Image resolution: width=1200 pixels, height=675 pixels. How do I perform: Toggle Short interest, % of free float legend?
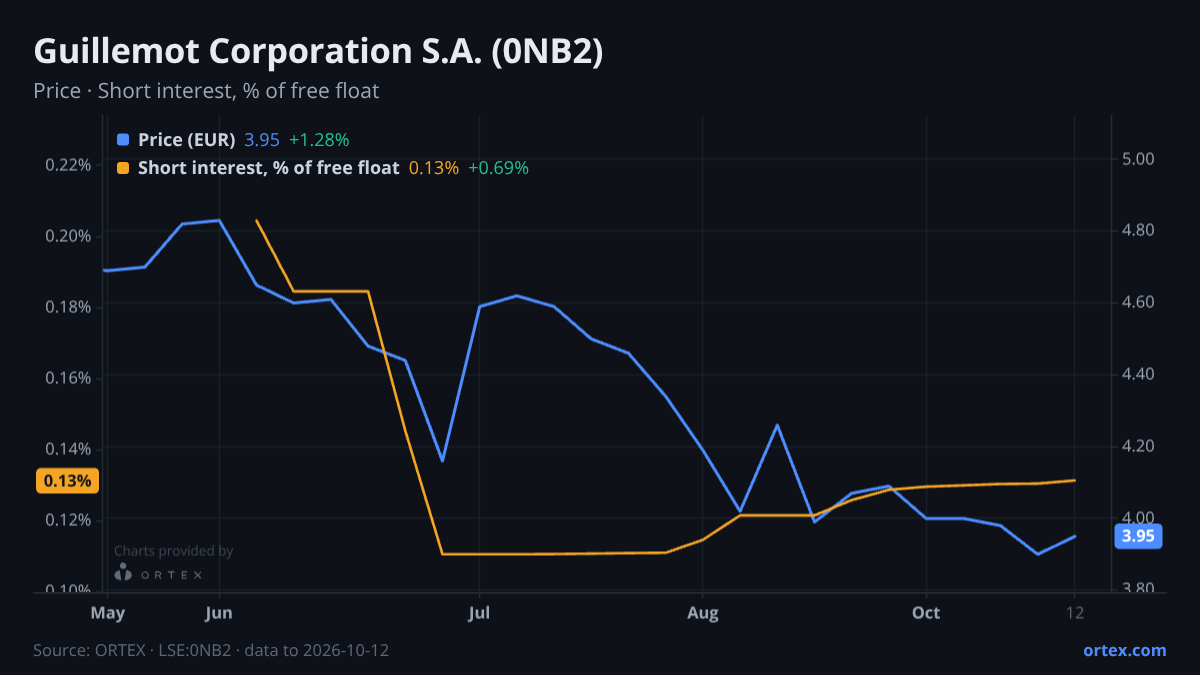point(268,168)
